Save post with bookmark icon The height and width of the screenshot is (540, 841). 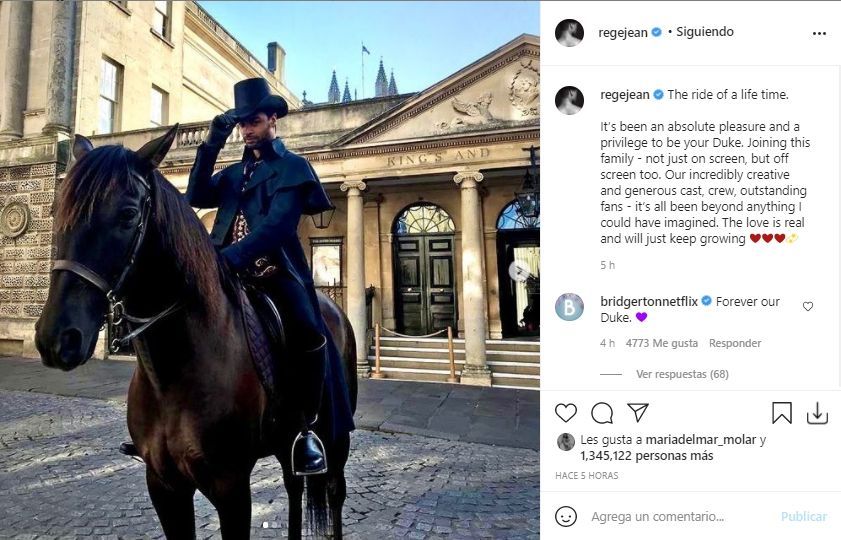(781, 413)
